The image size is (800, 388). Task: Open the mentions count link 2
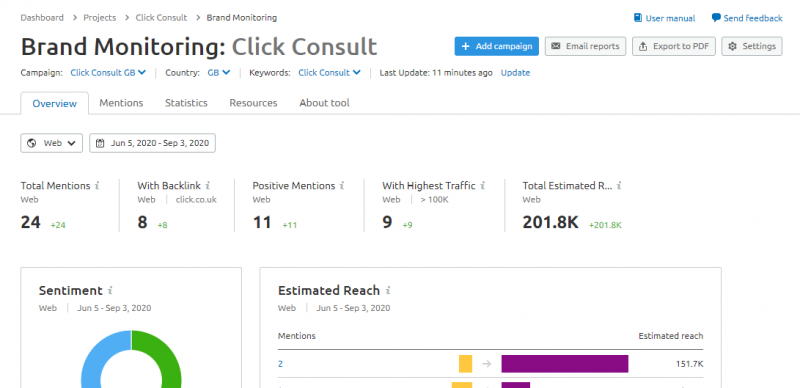click(x=281, y=364)
